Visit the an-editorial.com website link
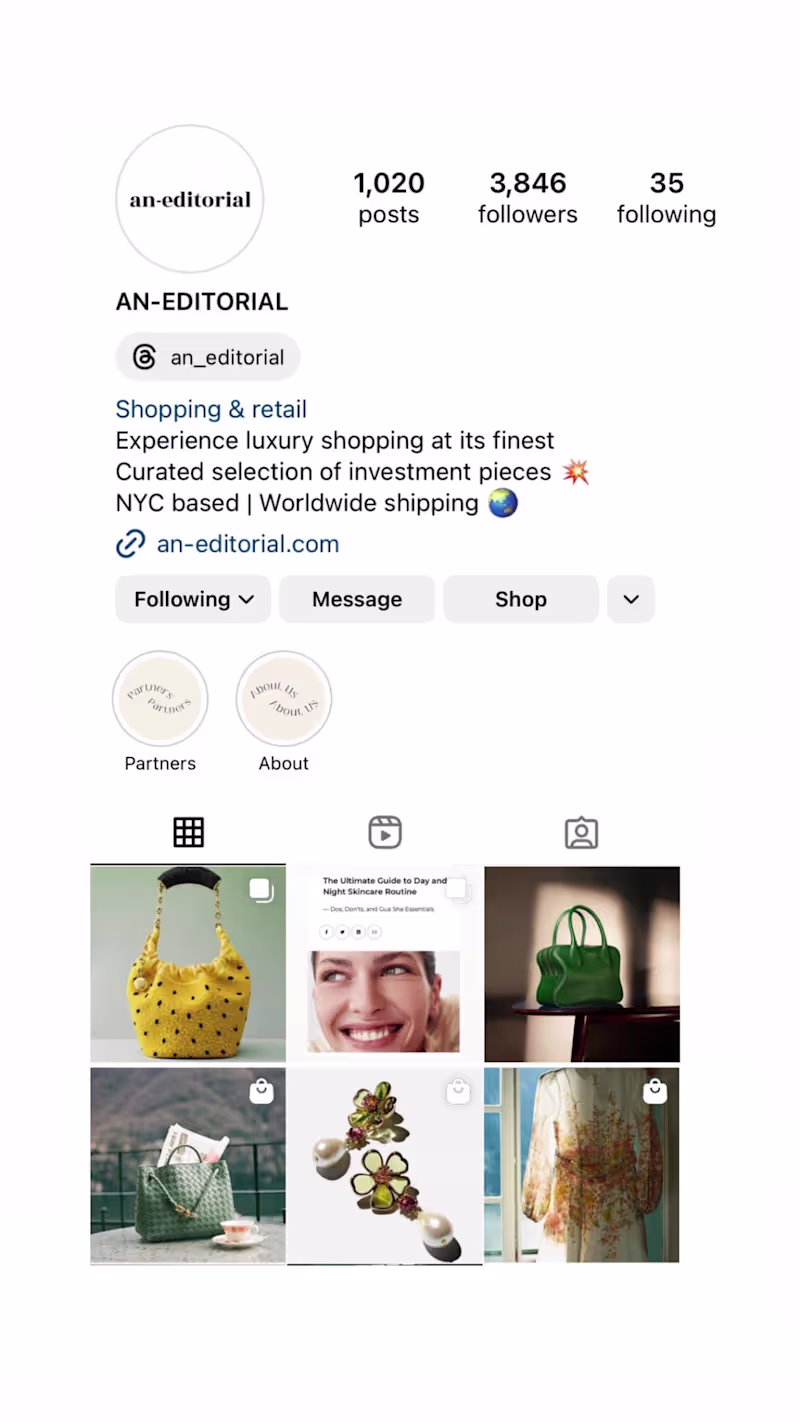 248,544
